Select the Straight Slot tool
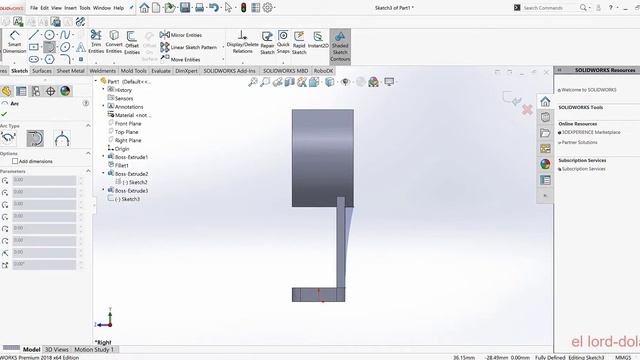640x360 pixels. (34, 60)
